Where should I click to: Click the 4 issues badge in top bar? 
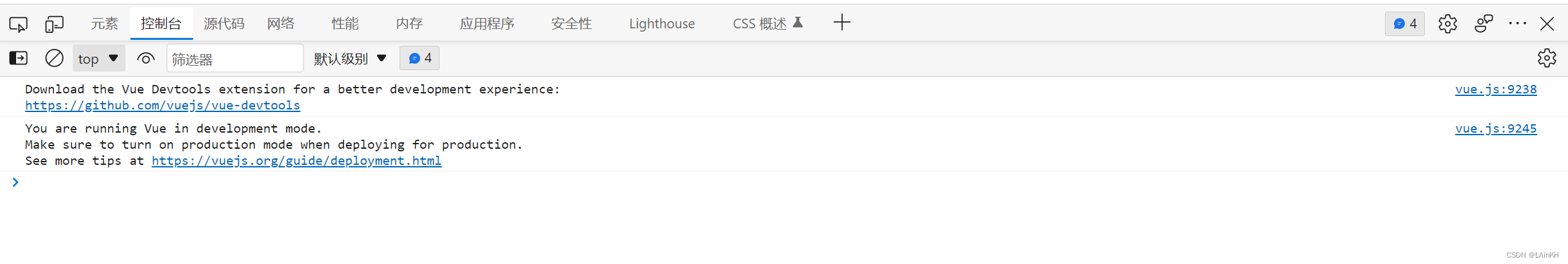[x=1404, y=24]
